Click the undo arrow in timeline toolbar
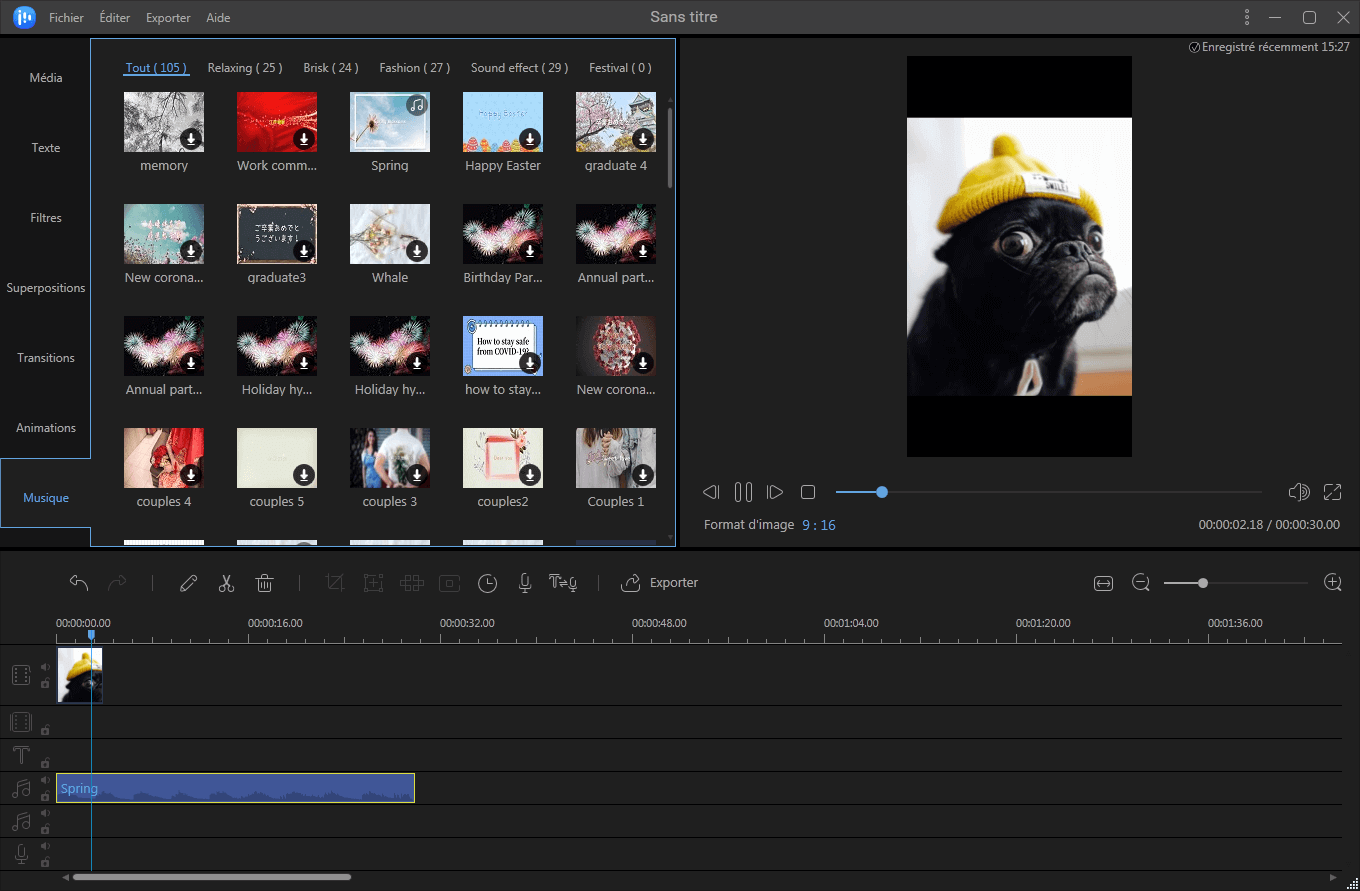The width and height of the screenshot is (1360, 891). coord(79,583)
